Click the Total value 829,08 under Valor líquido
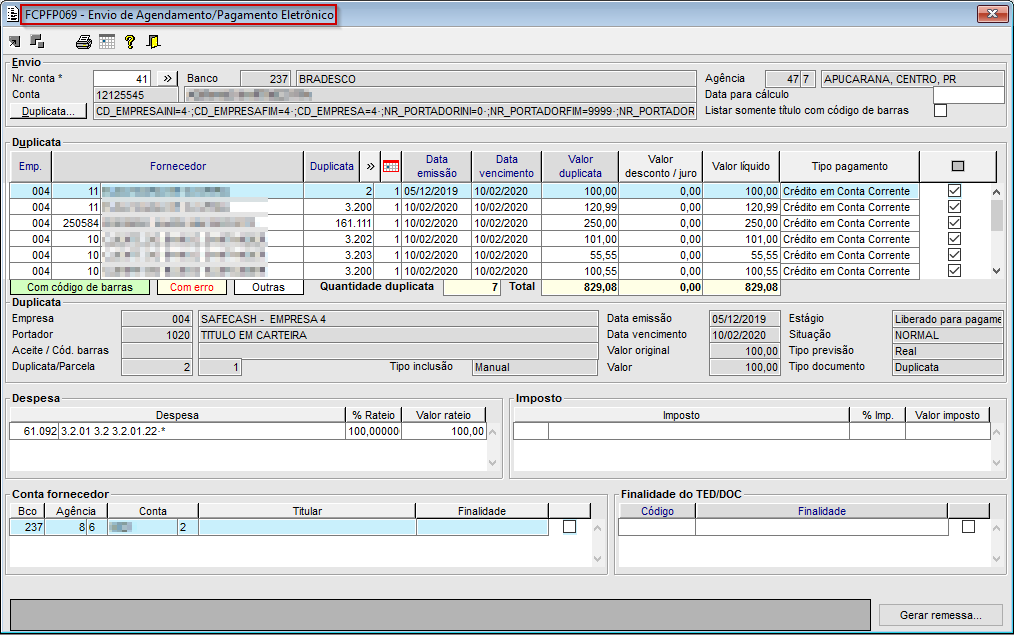This screenshot has height=635, width=1014. coord(741,287)
